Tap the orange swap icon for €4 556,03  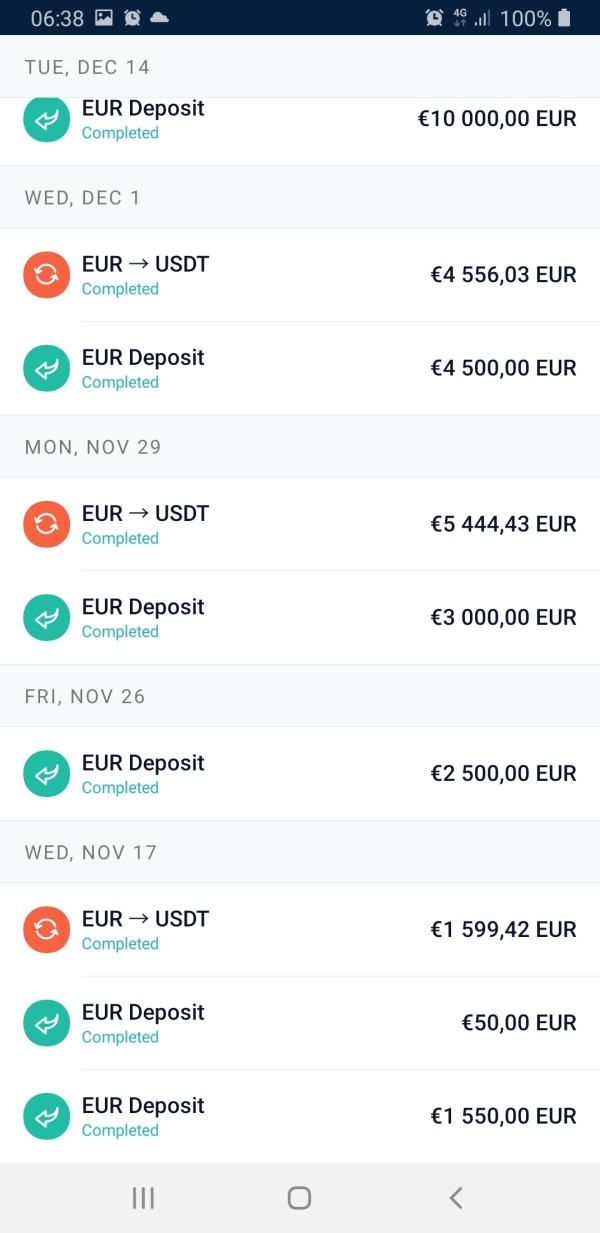tap(46, 275)
